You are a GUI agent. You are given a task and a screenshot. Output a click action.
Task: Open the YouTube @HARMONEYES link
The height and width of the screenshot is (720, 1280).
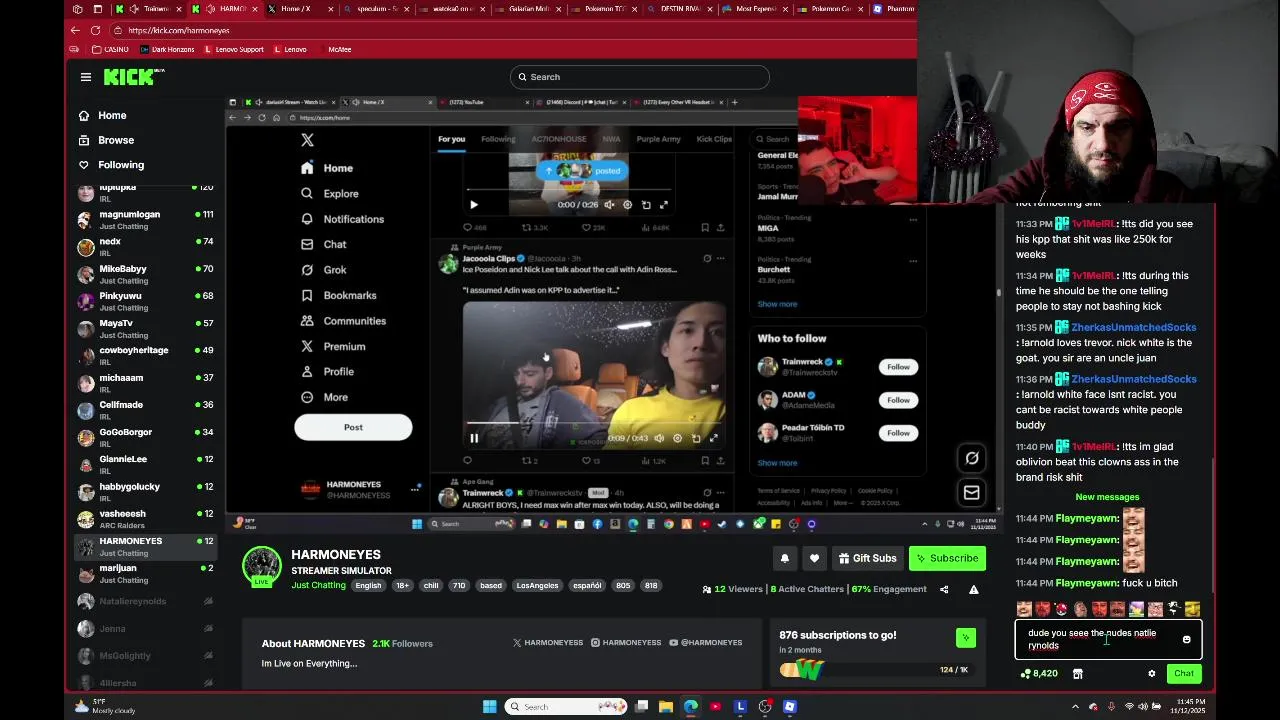706,643
